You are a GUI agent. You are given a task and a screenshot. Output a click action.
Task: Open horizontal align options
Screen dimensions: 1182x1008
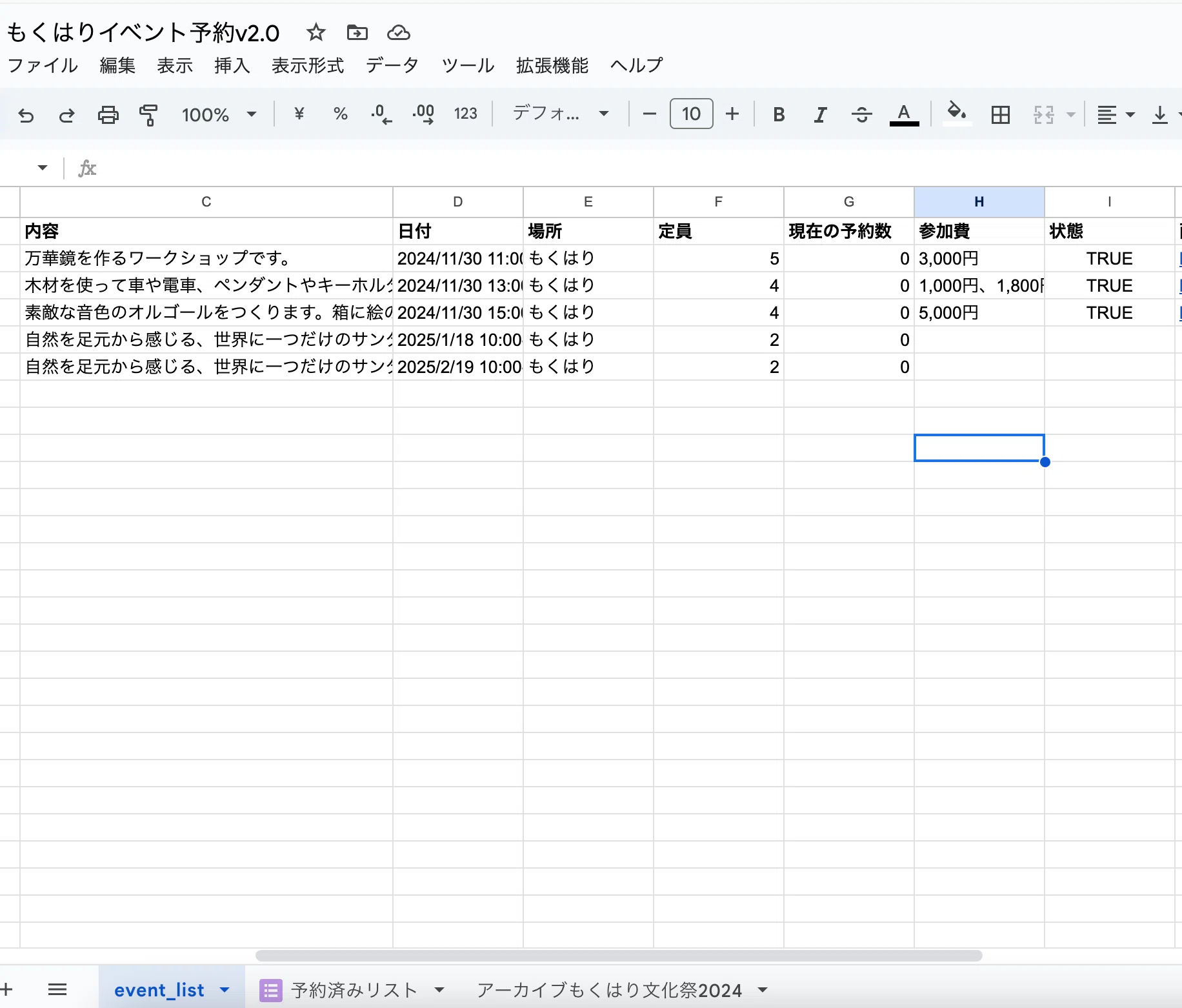coord(1116,115)
